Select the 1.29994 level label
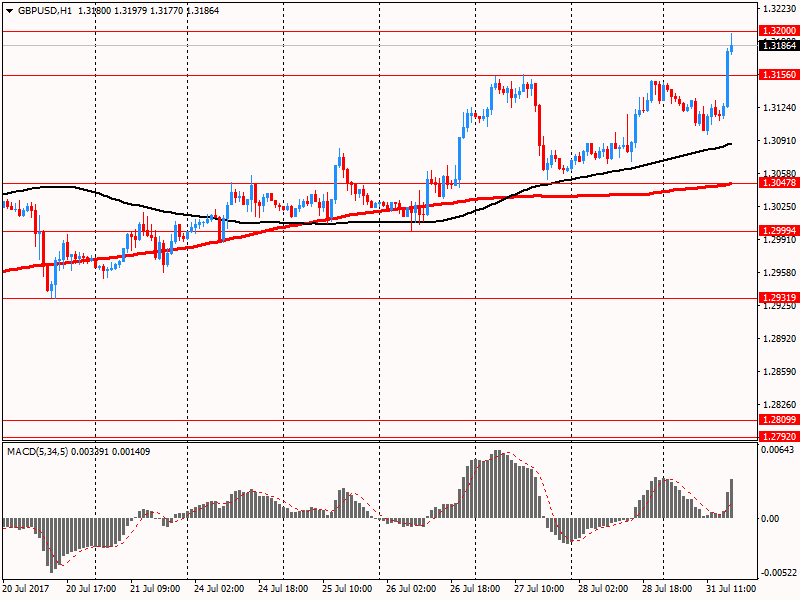This screenshot has height=600, width=800. [779, 231]
